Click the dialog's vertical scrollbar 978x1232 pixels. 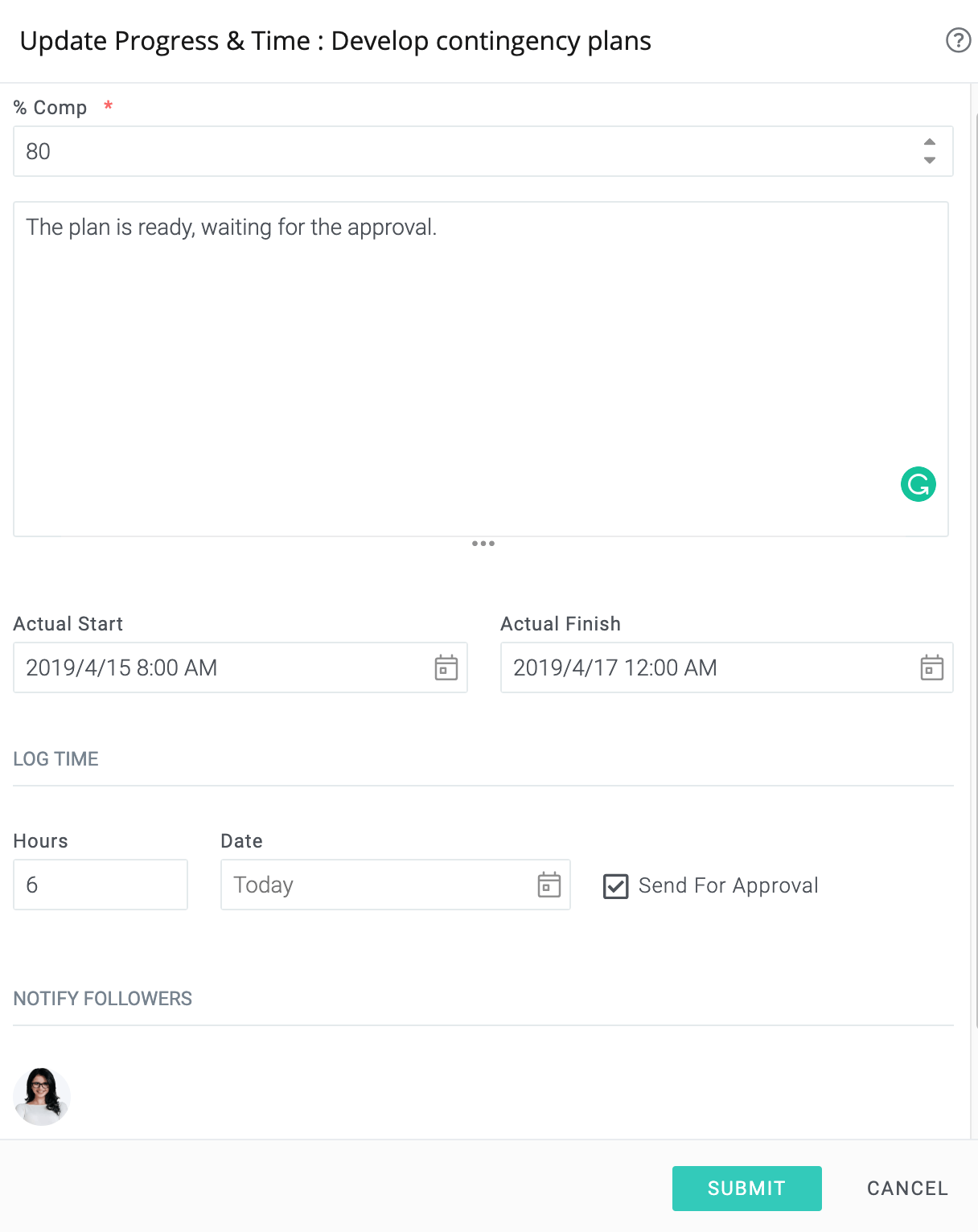tap(975, 569)
